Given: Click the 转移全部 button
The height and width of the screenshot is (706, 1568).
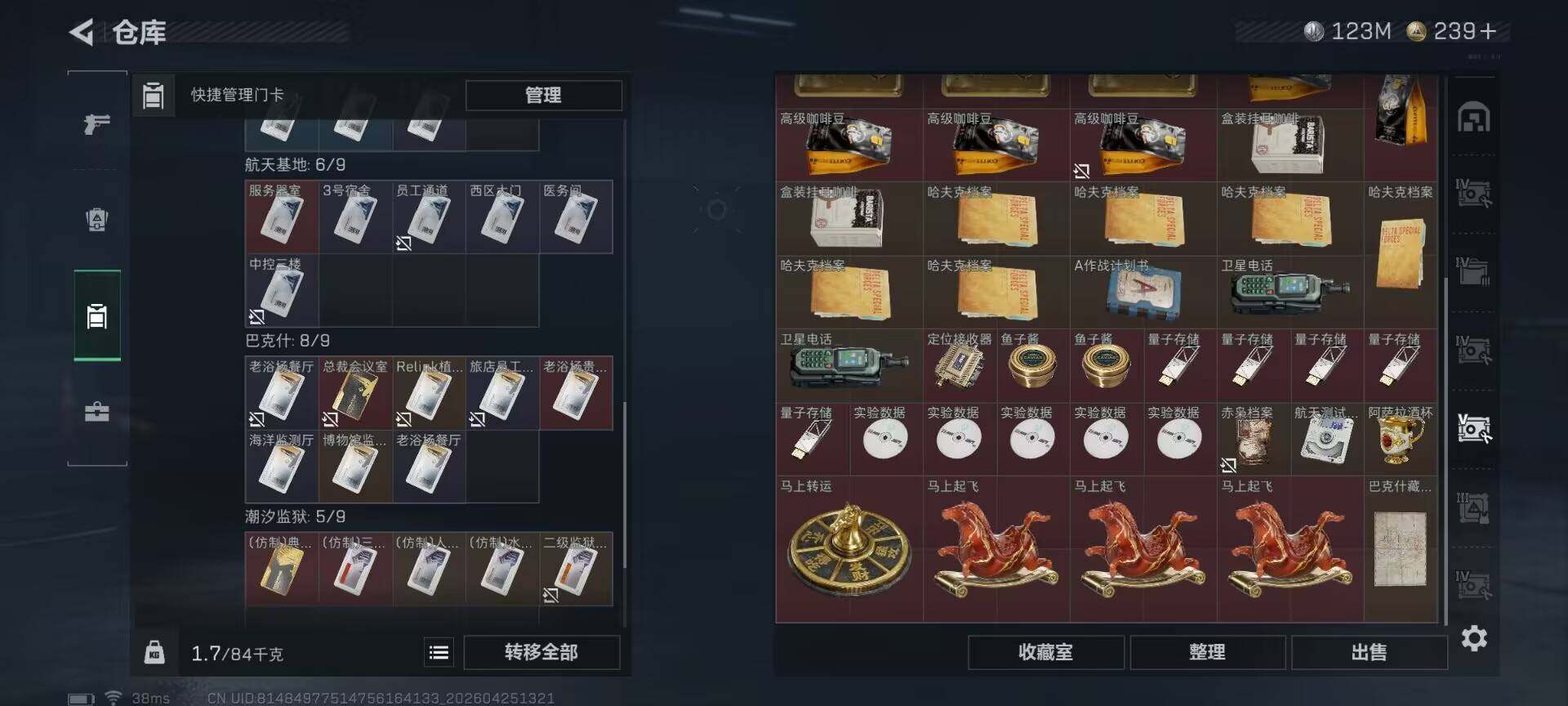Looking at the screenshot, I should tap(541, 652).
